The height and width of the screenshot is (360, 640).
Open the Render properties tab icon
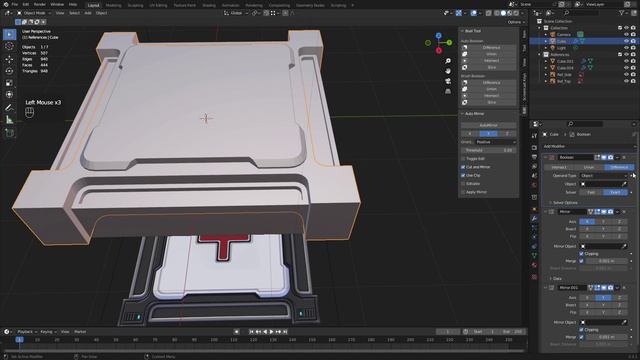tap(534, 147)
